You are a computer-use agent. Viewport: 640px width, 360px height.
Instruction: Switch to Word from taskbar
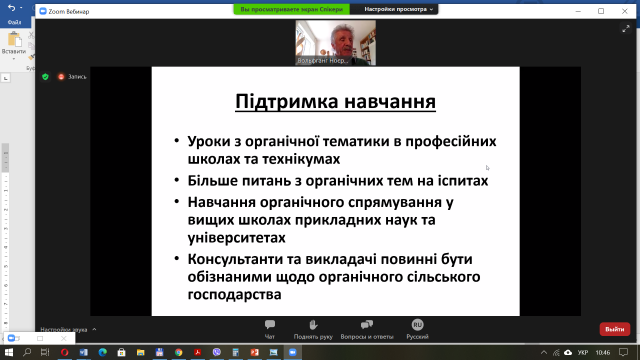coord(84,352)
